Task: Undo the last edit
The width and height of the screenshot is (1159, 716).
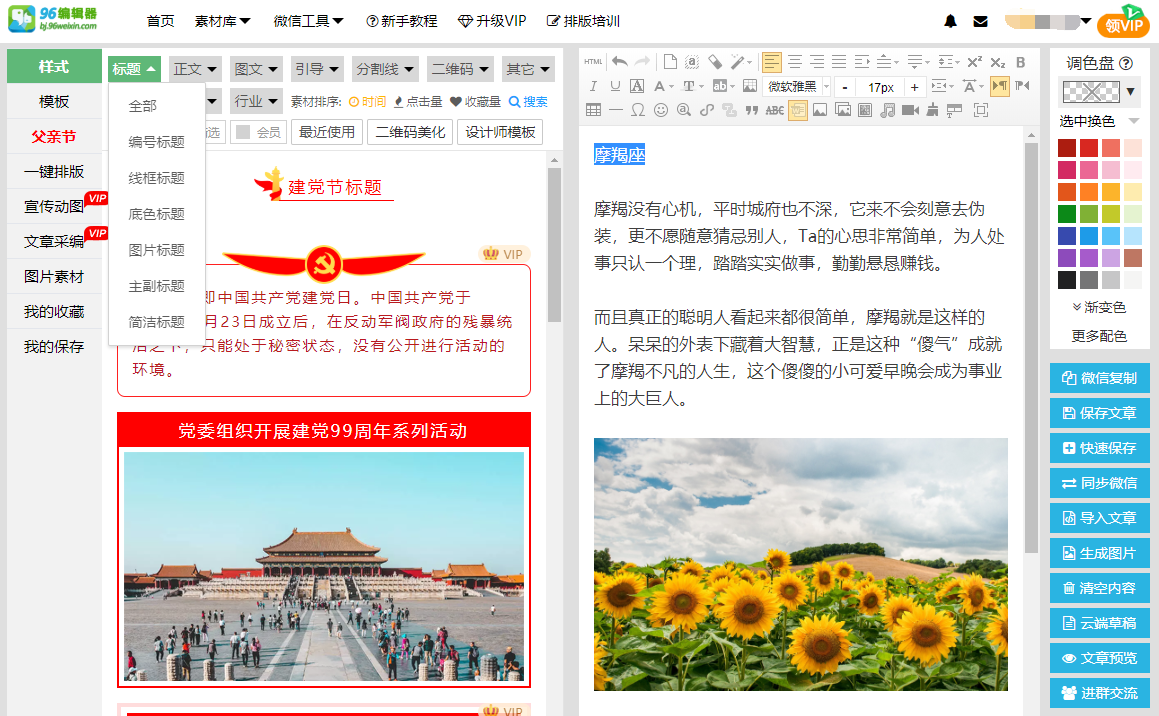Action: pyautogui.click(x=619, y=61)
